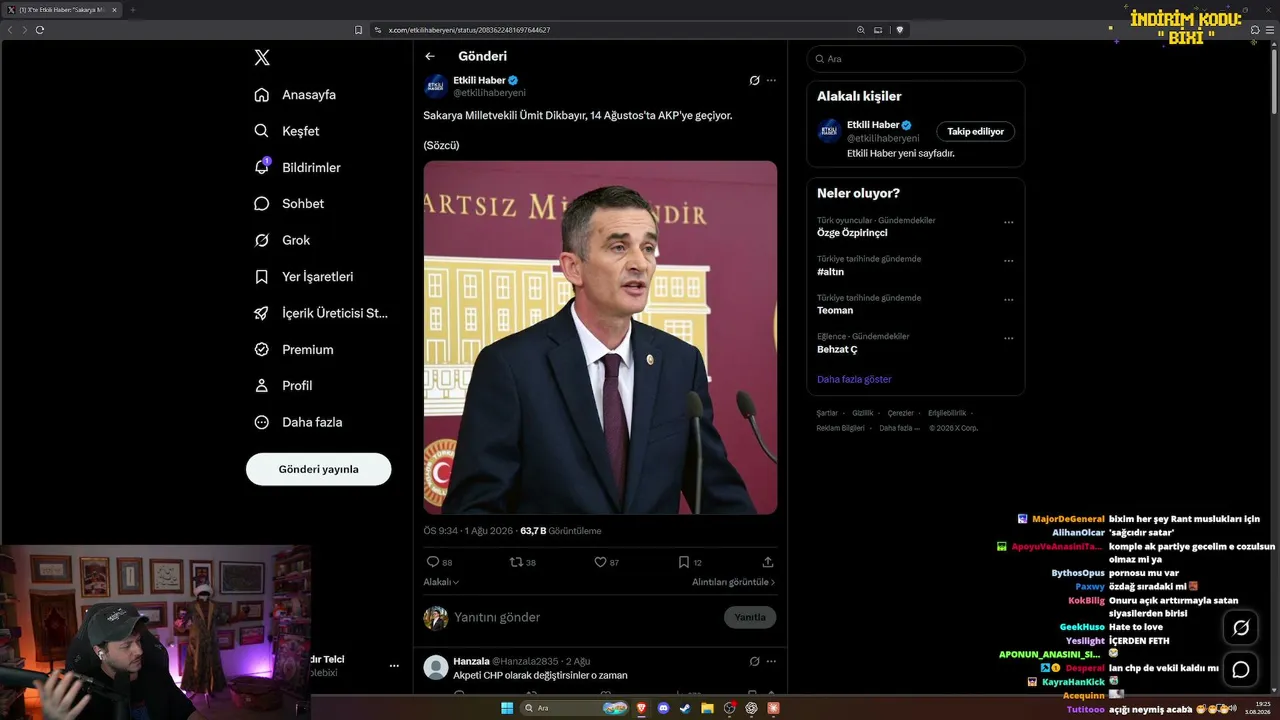
Task: Open File Explorer from the taskbar
Action: (707, 708)
